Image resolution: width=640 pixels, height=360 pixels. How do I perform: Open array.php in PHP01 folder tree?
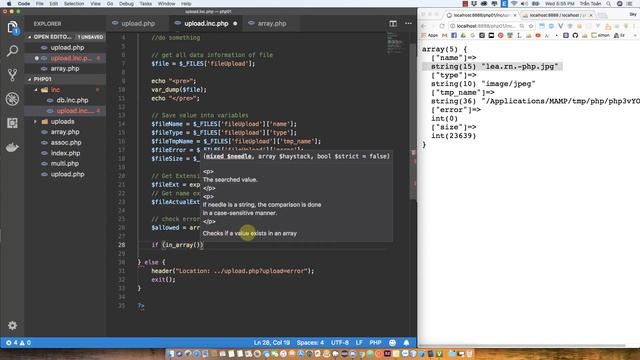pyautogui.click(x=65, y=132)
